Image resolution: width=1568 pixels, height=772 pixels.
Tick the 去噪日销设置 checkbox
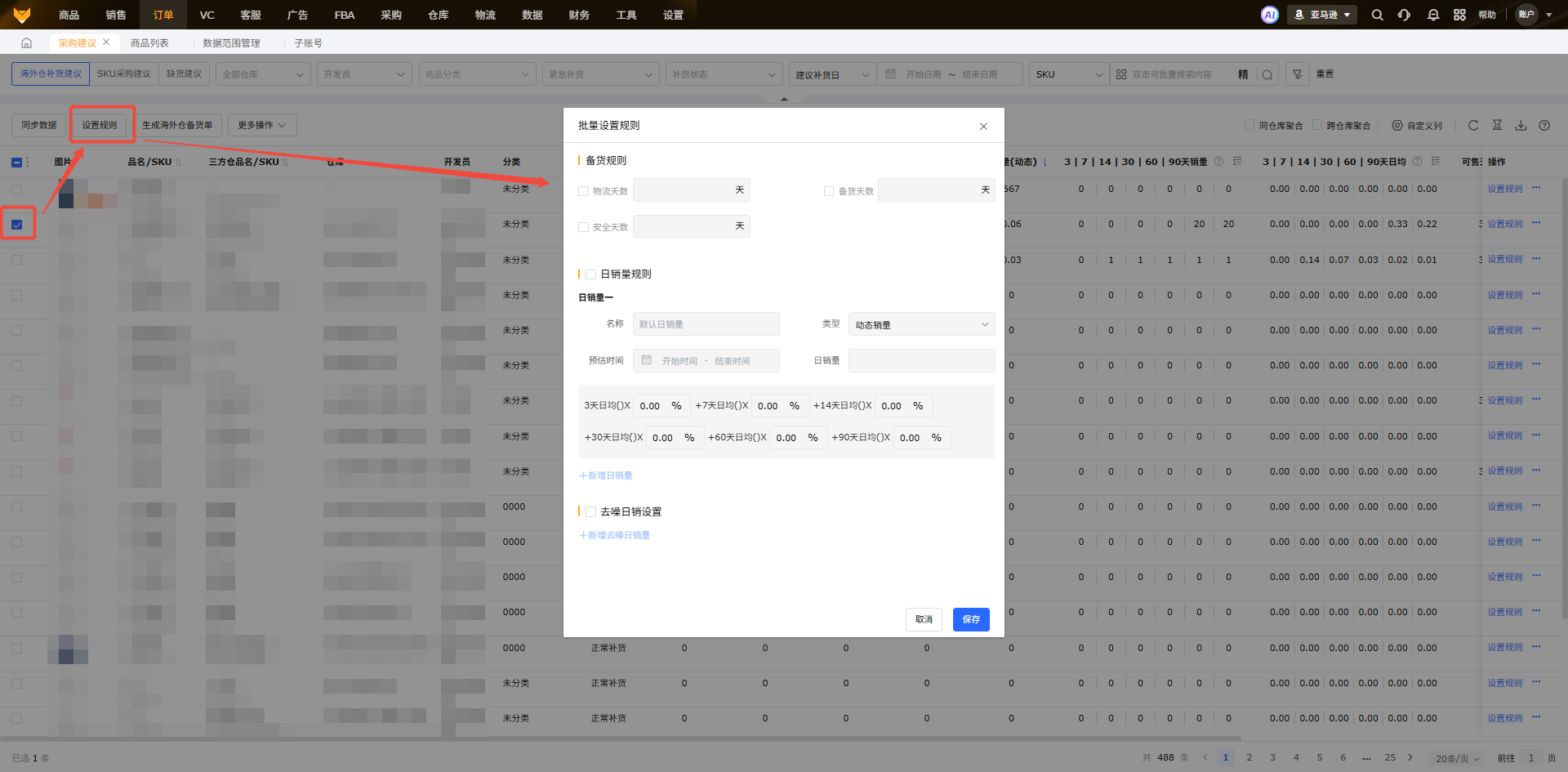click(590, 512)
